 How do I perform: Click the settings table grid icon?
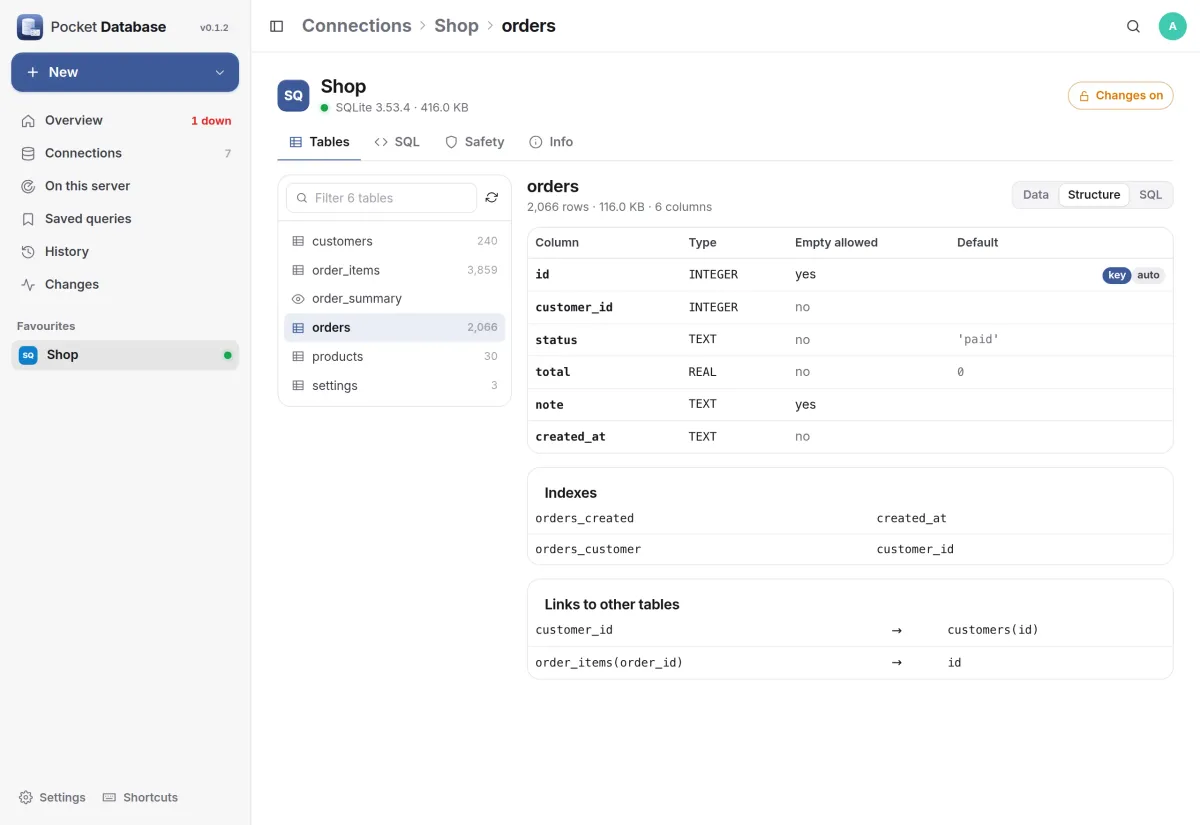coord(298,386)
